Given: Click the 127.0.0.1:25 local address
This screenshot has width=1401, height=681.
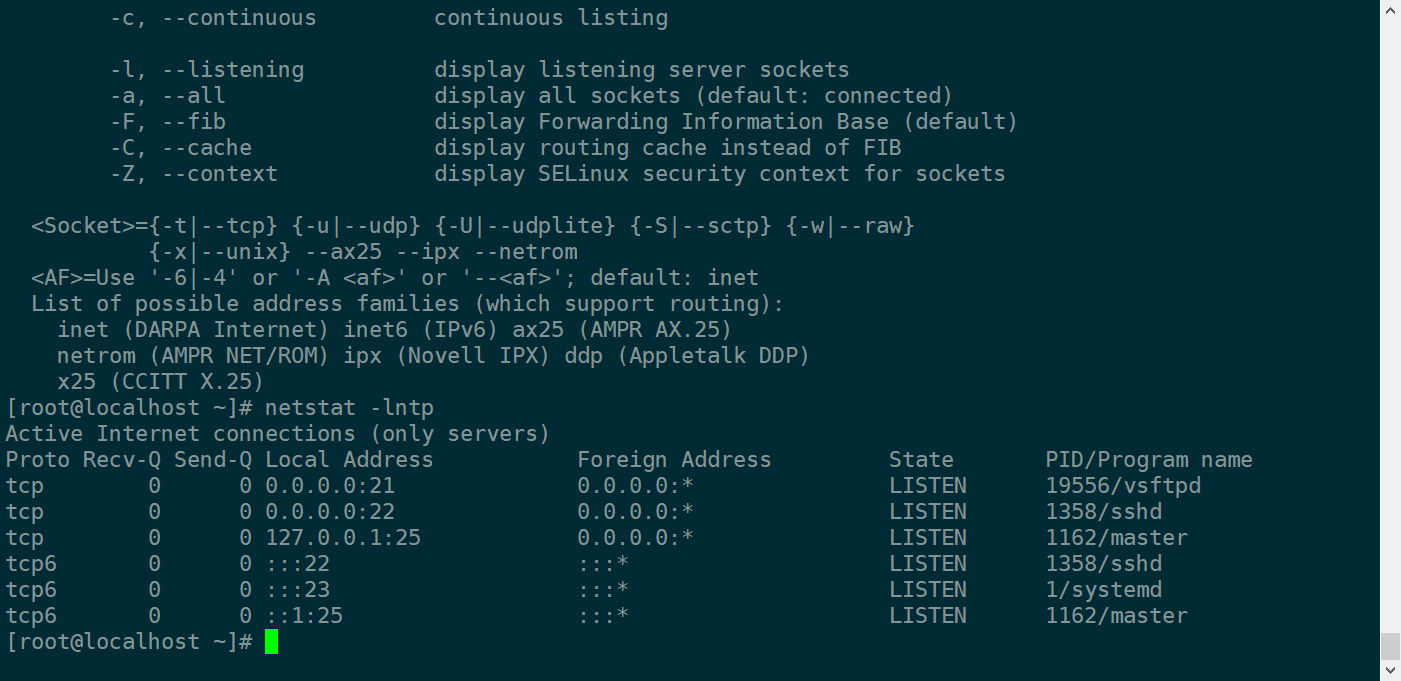Looking at the screenshot, I should pos(342,538).
